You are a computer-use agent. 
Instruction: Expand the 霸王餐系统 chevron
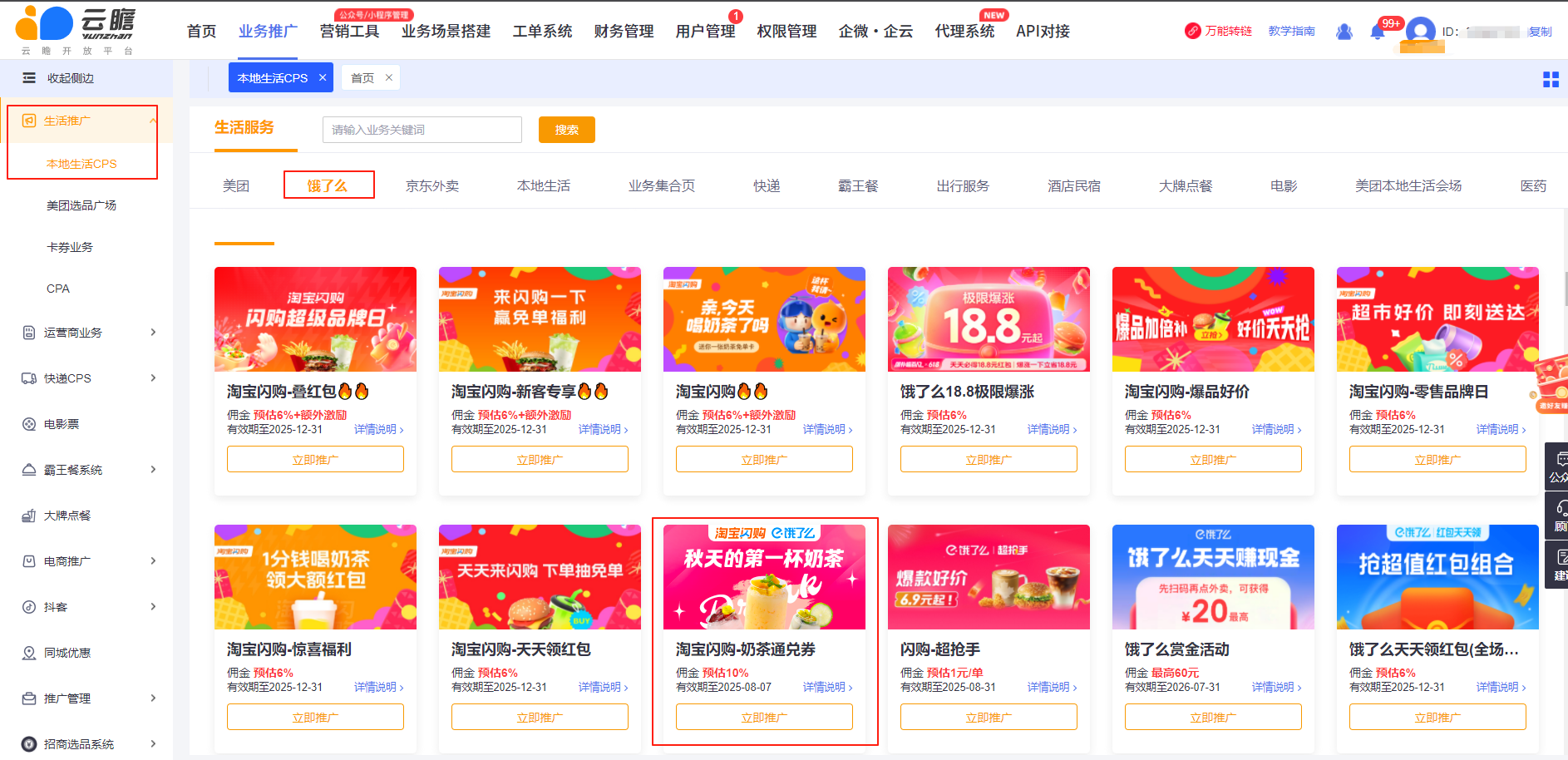tap(153, 470)
